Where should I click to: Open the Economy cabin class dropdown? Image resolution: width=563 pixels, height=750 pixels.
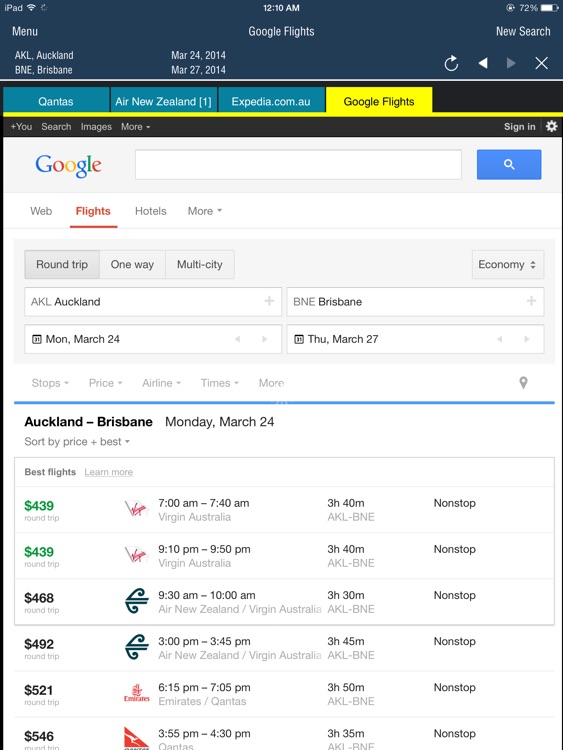[508, 265]
